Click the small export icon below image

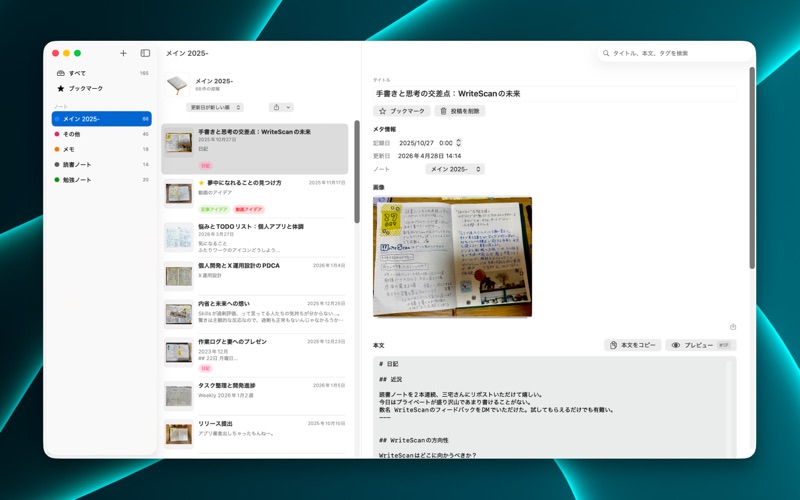click(733, 327)
